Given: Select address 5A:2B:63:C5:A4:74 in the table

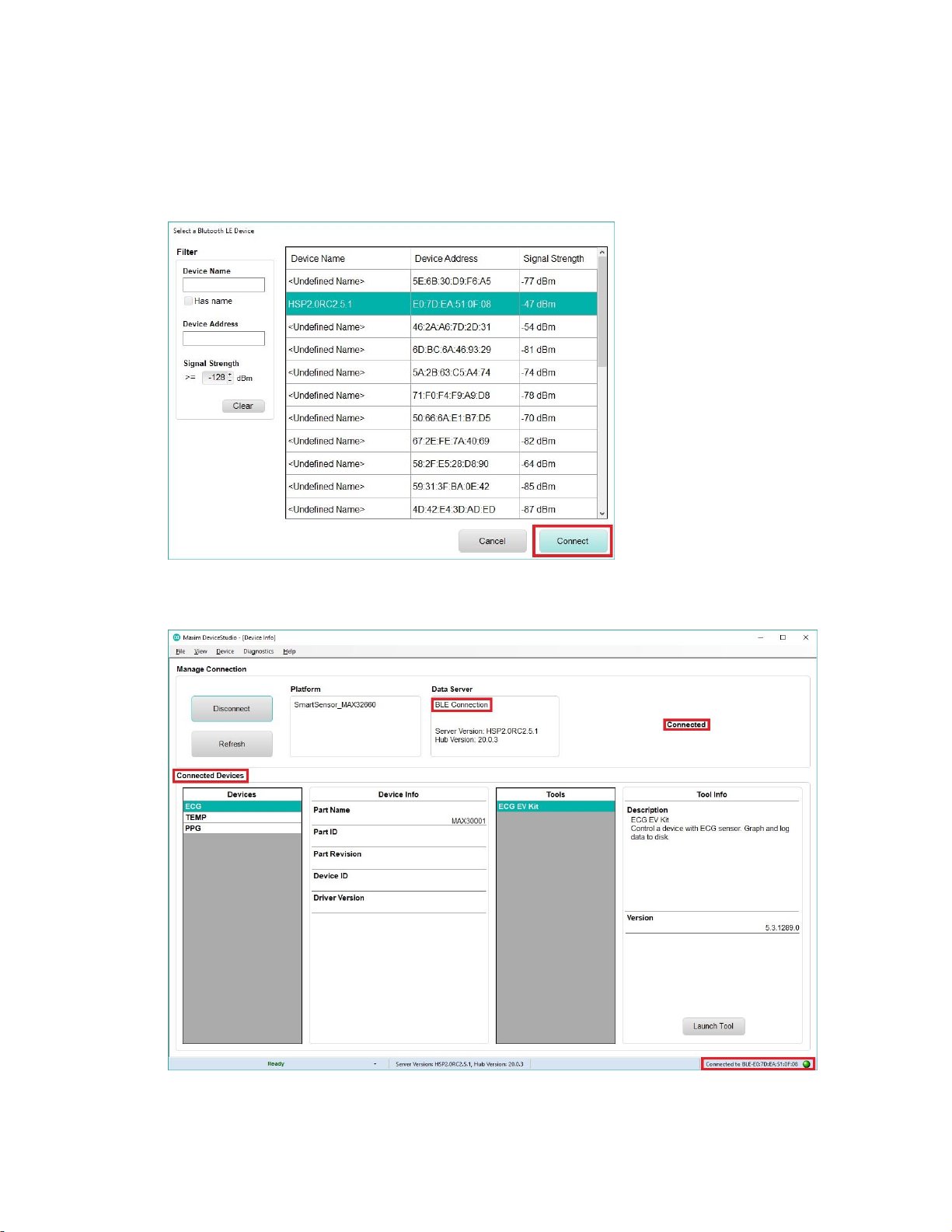Looking at the screenshot, I should click(x=465, y=372).
